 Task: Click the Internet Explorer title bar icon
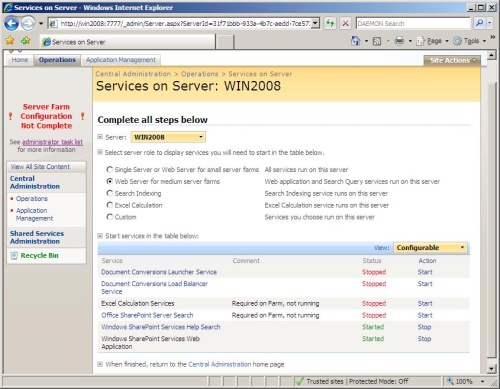tap(8, 8)
